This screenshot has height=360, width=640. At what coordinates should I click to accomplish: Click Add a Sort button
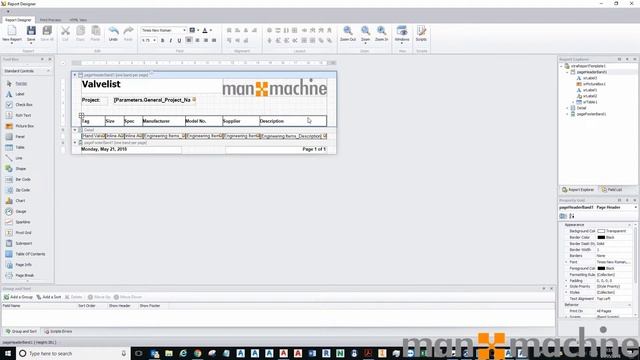49,297
